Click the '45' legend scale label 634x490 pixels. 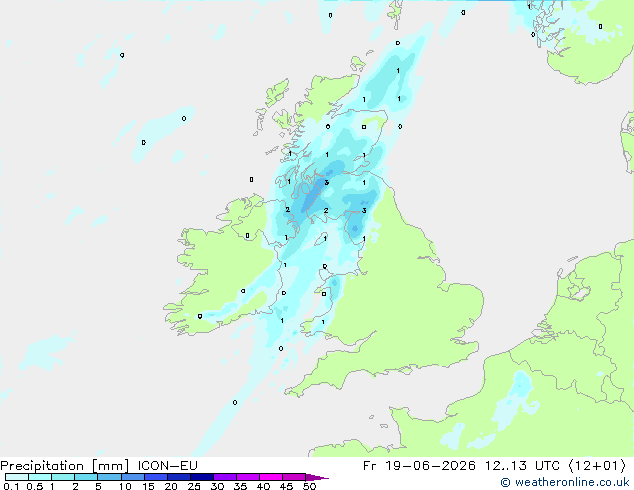(x=286, y=486)
